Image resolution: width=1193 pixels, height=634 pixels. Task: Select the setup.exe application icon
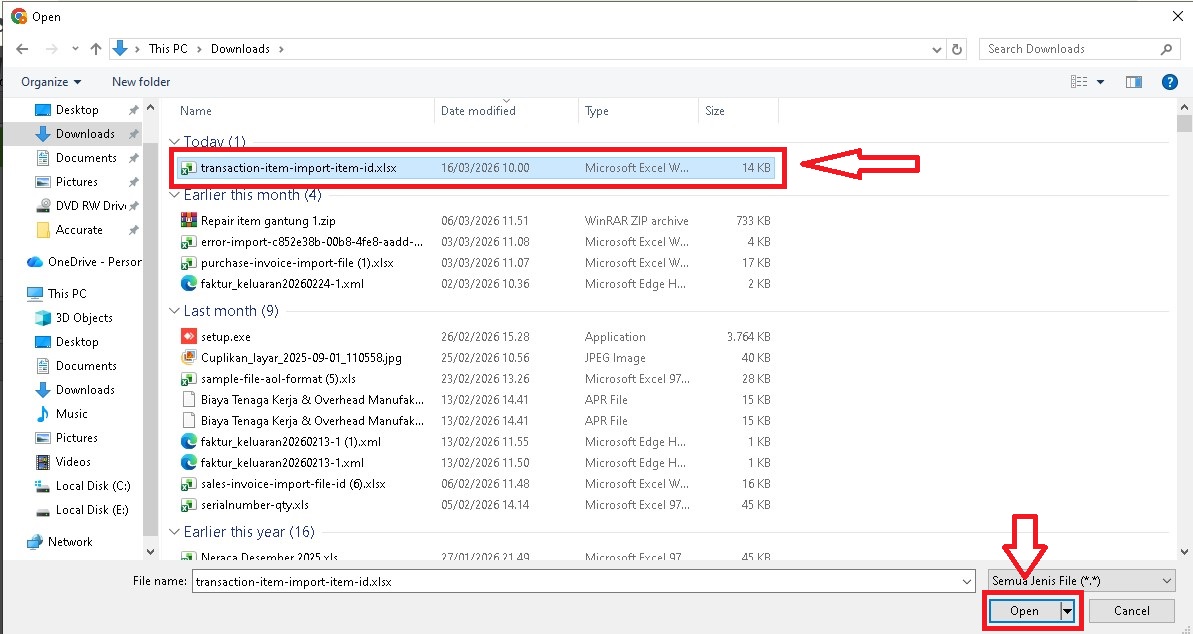(x=188, y=337)
